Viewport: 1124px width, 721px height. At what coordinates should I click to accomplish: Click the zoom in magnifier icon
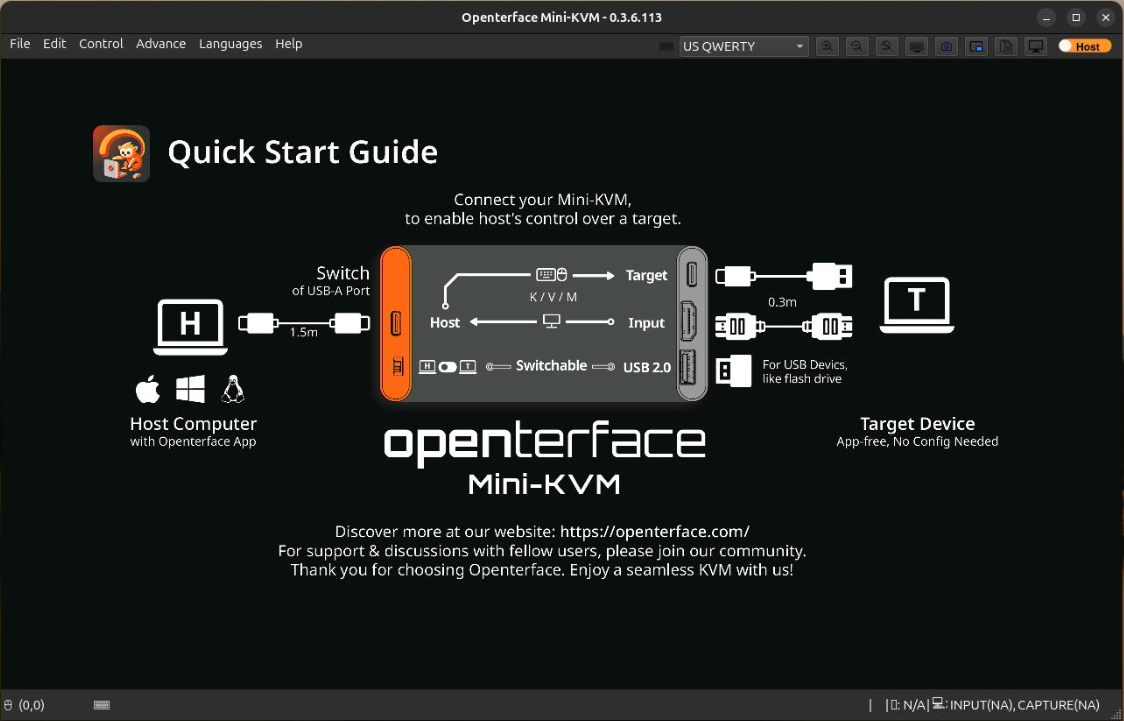click(x=827, y=46)
